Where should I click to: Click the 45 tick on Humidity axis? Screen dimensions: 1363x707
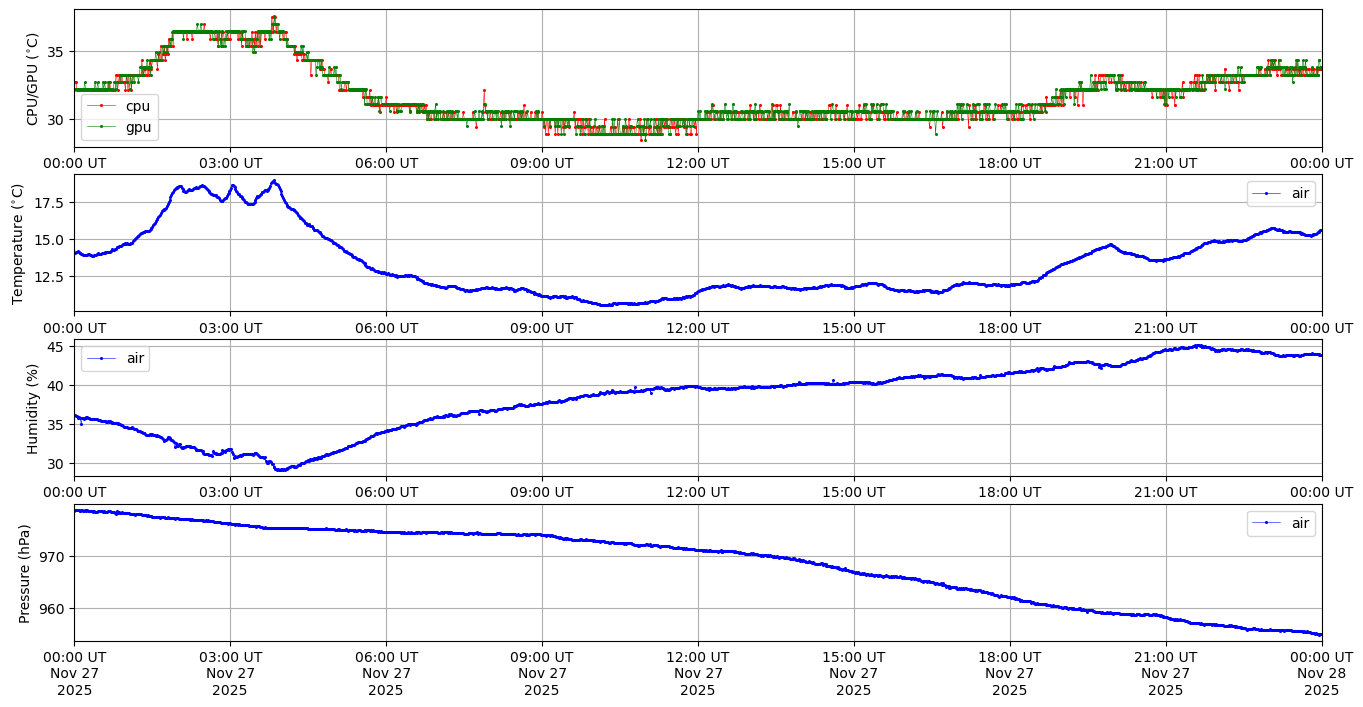coord(57,347)
